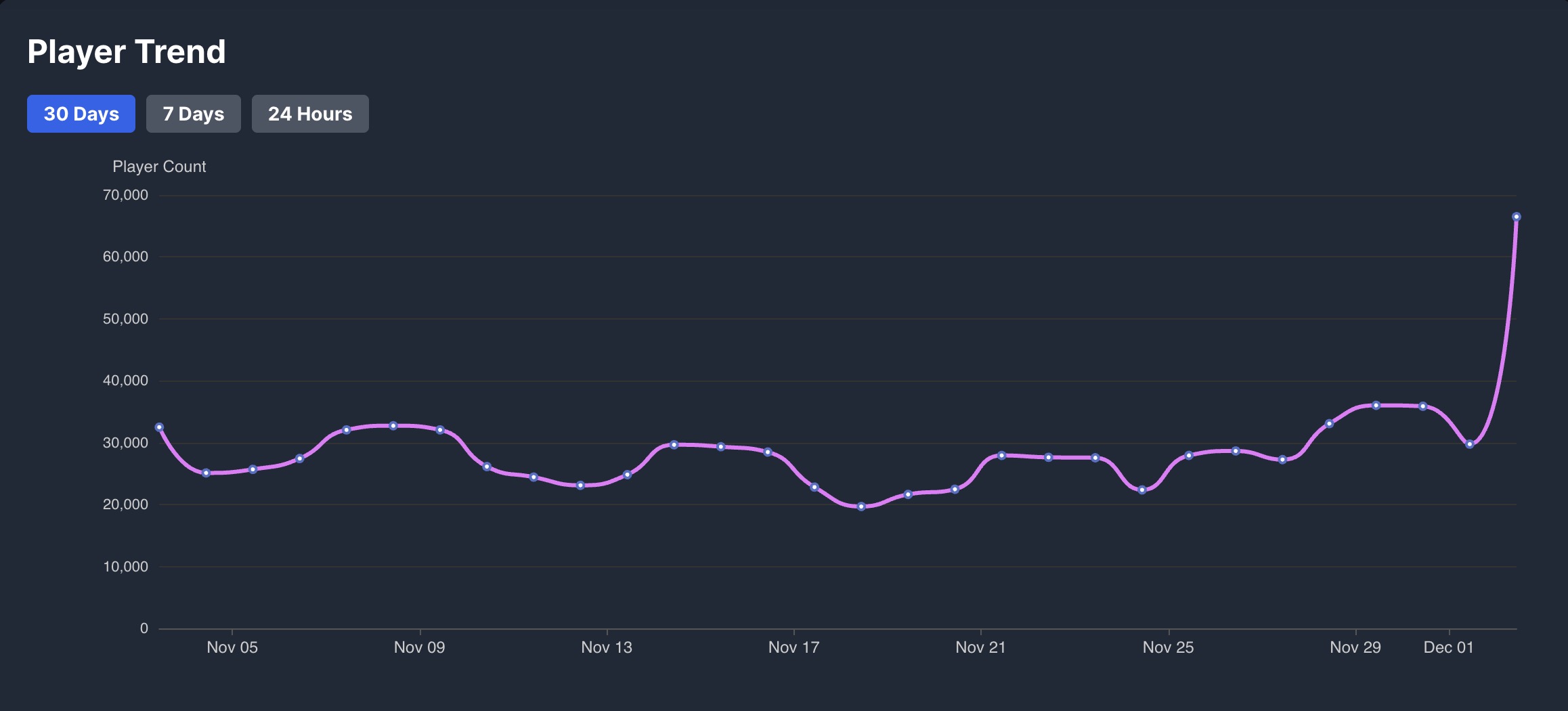This screenshot has width=1568, height=711.
Task: Click the Nov 13 x-axis label
Action: click(607, 647)
